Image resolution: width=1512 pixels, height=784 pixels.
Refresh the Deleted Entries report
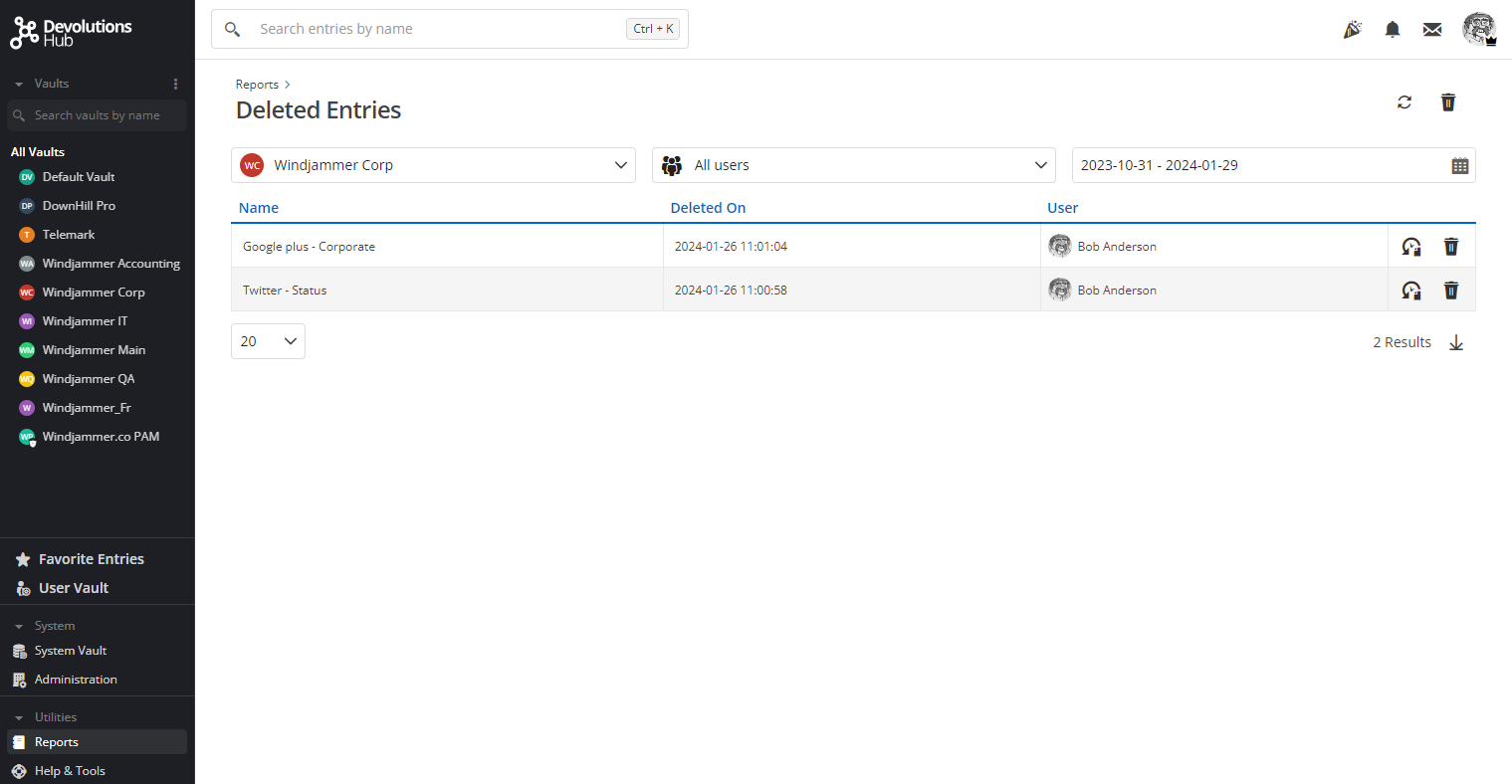1404,101
